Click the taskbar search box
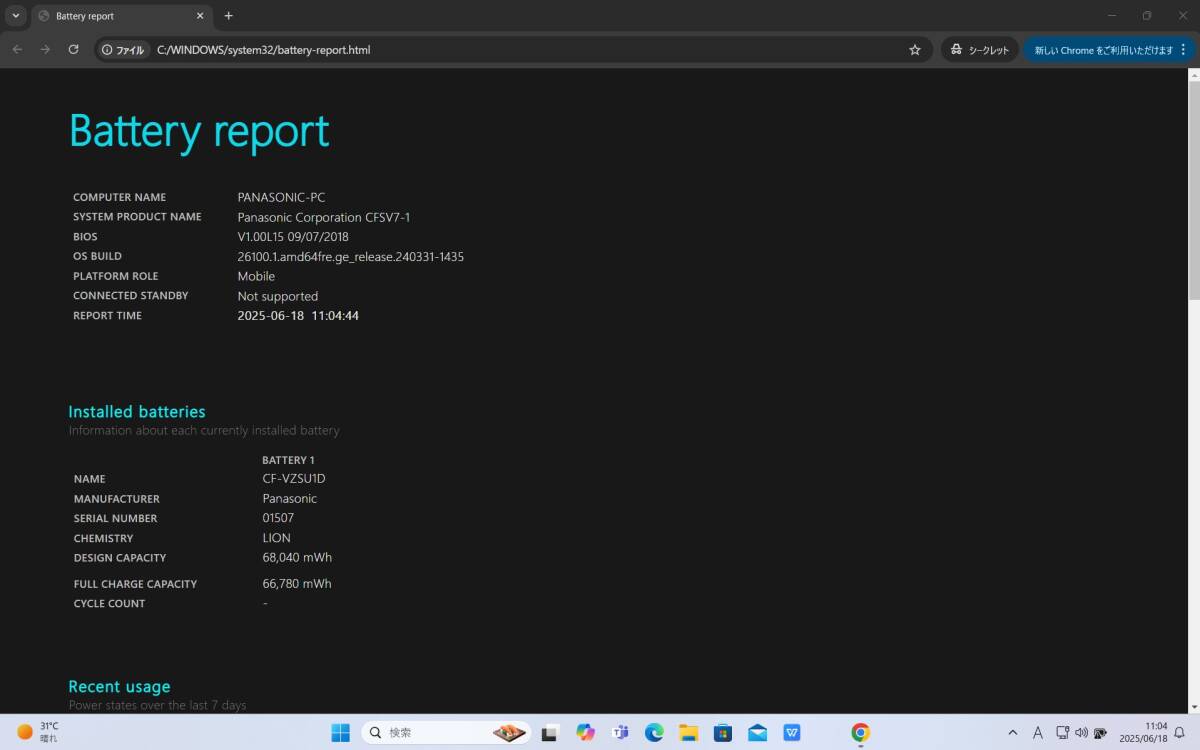The height and width of the screenshot is (750, 1200). pyautogui.click(x=445, y=732)
